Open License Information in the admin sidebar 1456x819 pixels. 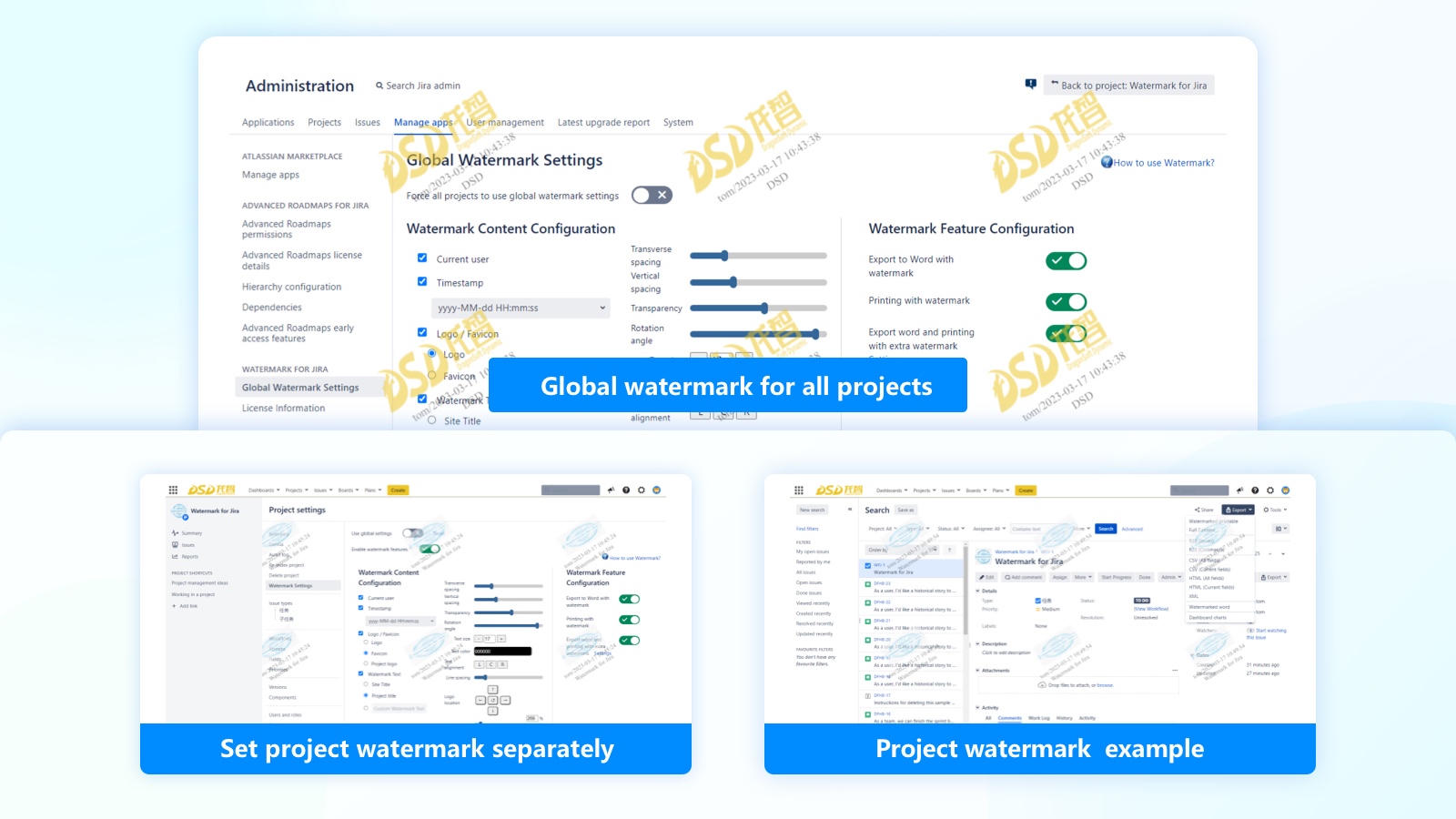click(283, 409)
